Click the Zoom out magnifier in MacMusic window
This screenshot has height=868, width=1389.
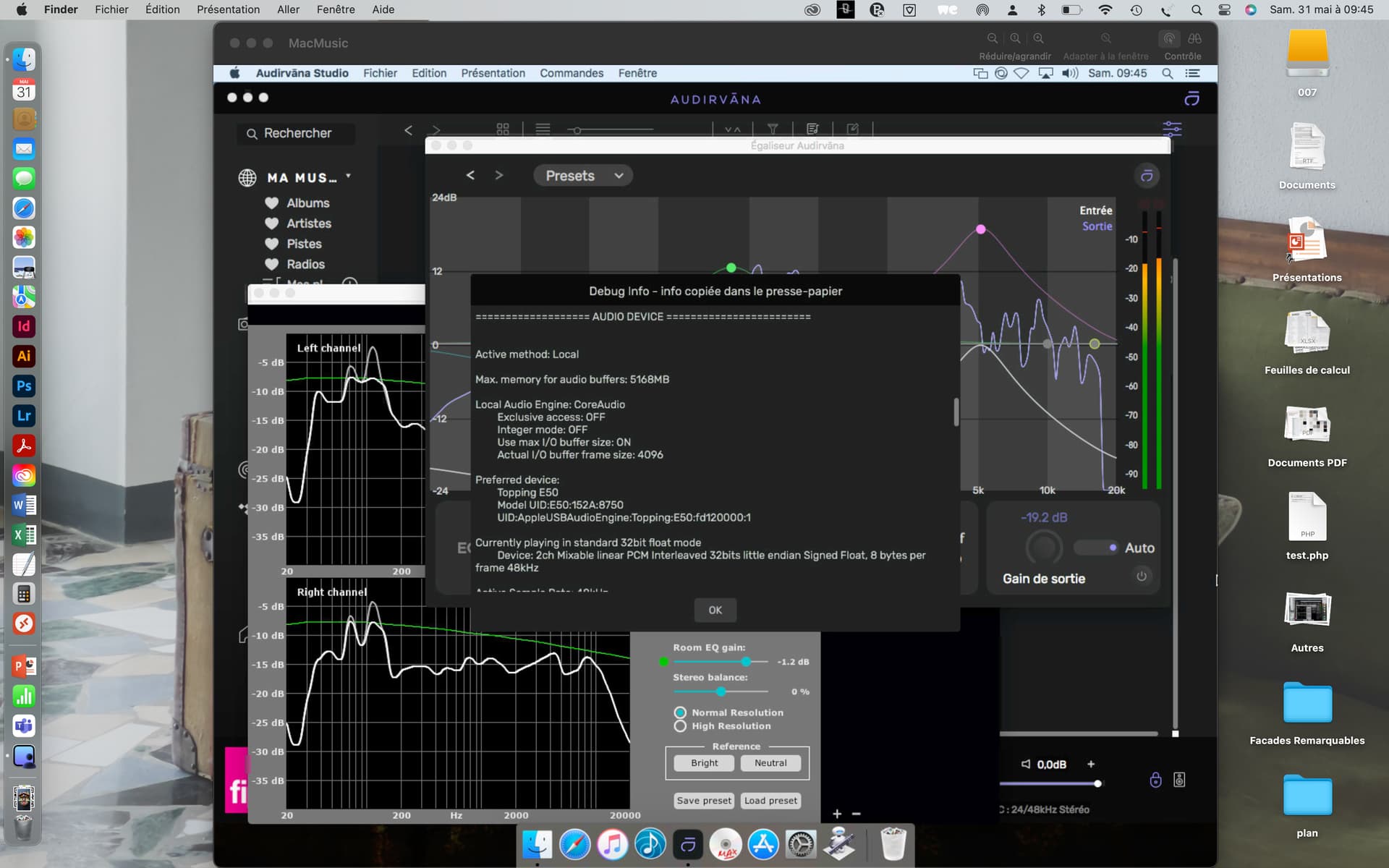(x=993, y=38)
